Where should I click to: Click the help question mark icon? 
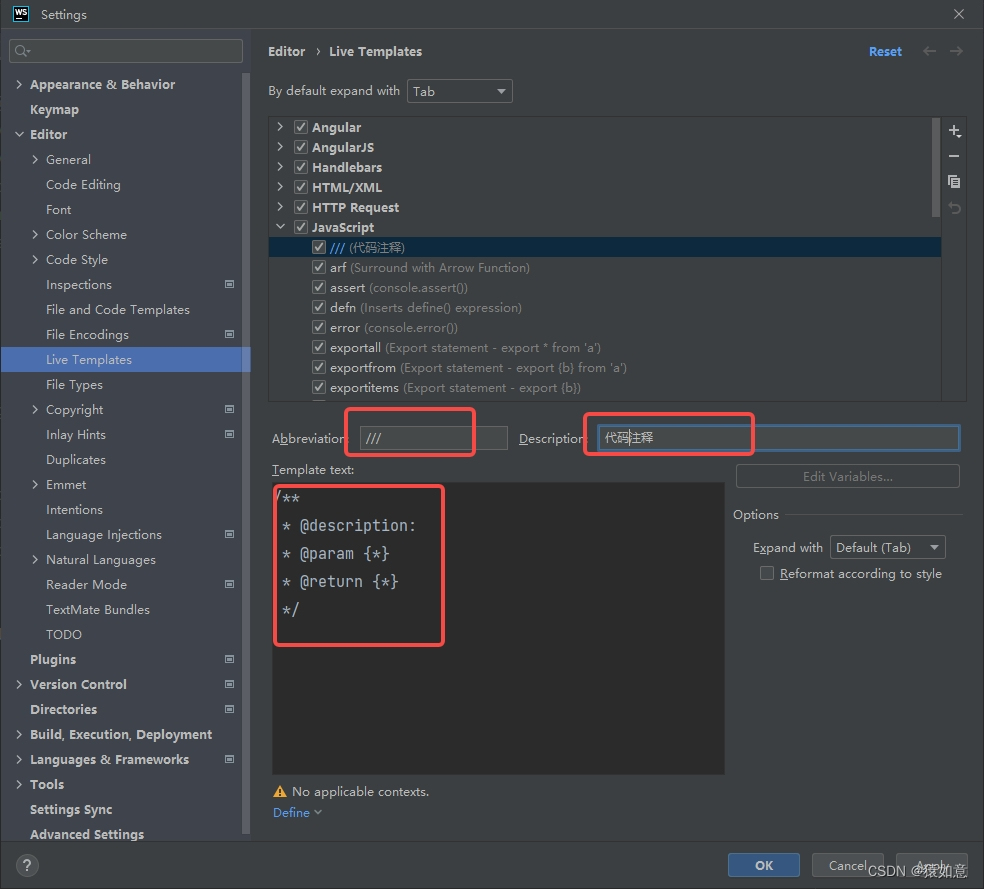click(26, 865)
